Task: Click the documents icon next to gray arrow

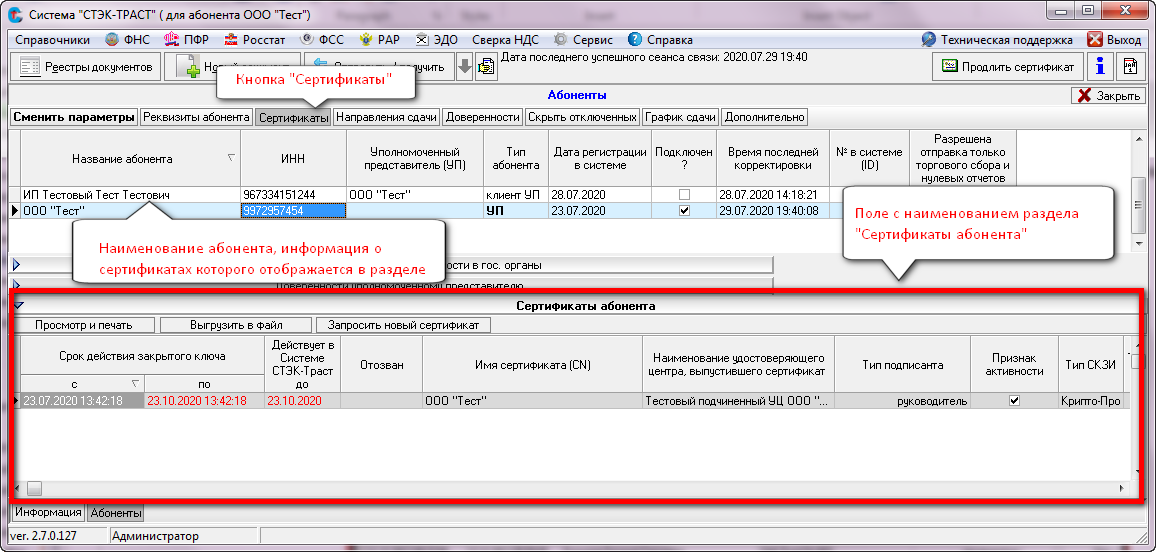Action: click(485, 67)
